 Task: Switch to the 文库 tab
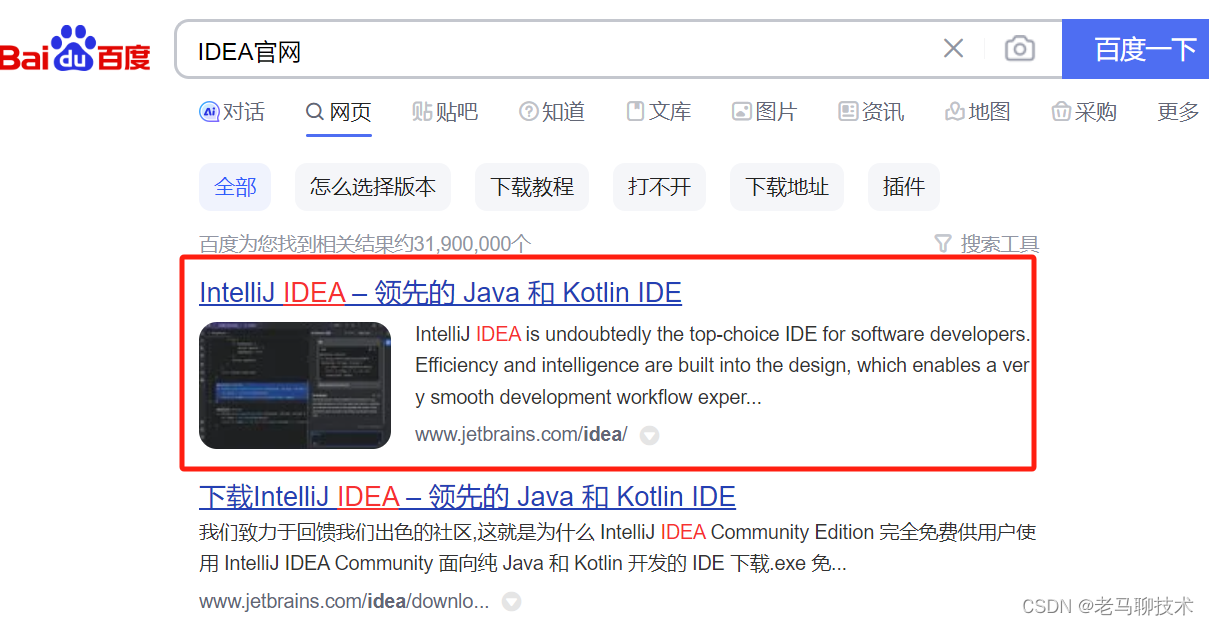(x=659, y=112)
